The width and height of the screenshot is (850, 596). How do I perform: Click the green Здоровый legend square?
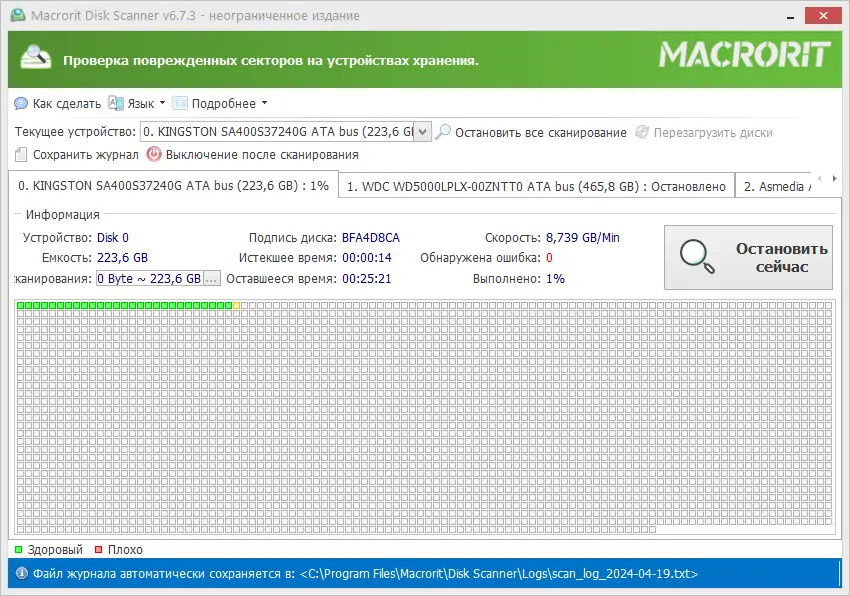click(x=18, y=549)
